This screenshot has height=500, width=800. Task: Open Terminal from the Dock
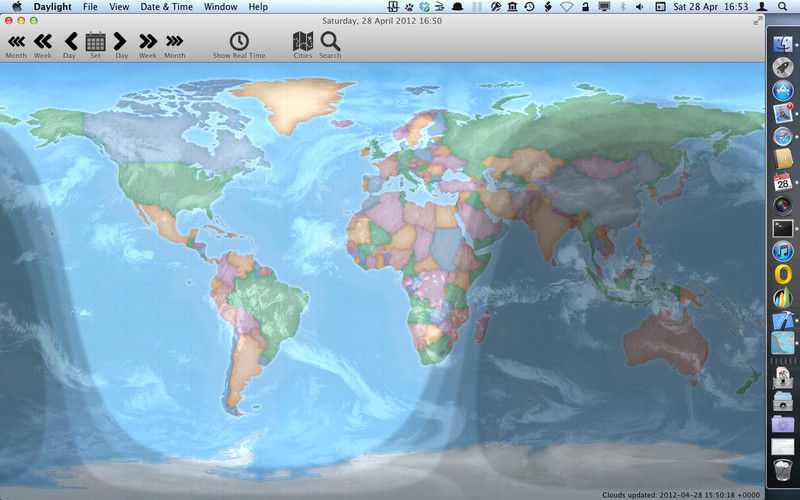783,228
